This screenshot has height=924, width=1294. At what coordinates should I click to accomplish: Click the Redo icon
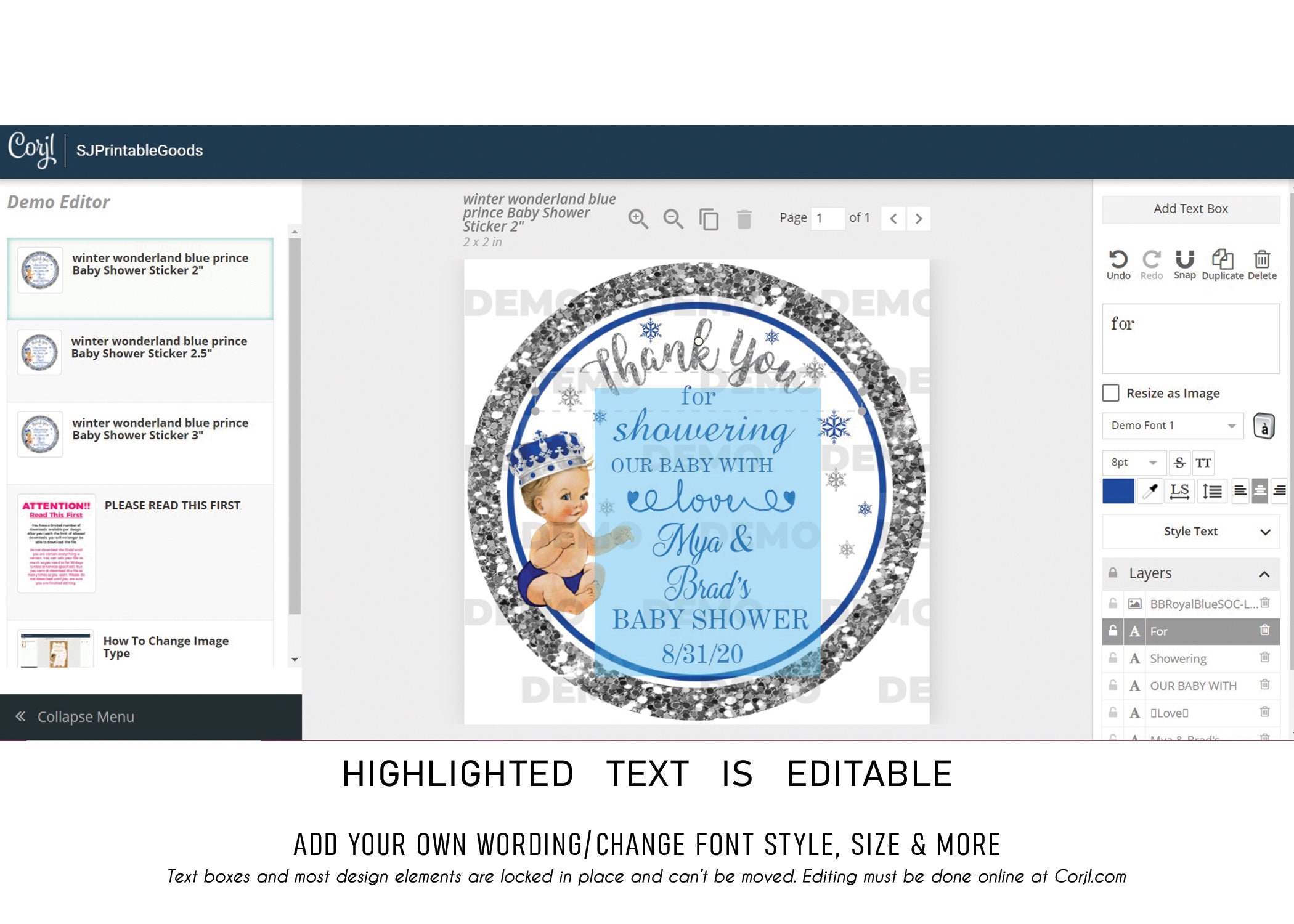(x=1151, y=265)
